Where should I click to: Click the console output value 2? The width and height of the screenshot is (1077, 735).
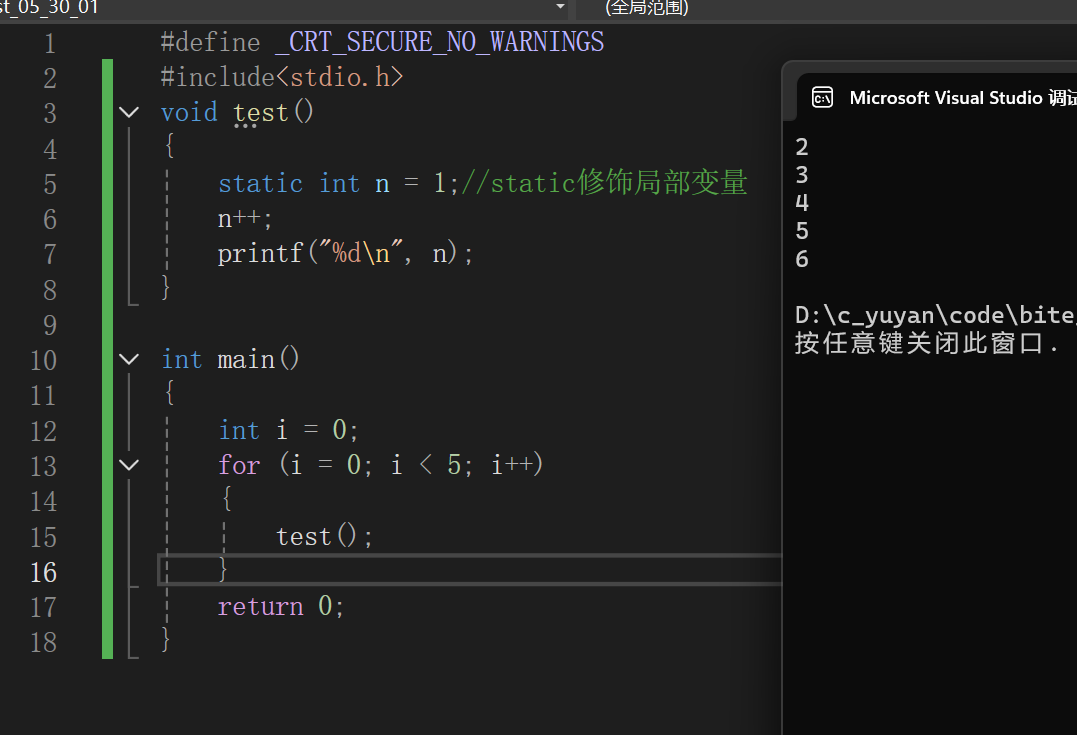point(802,147)
